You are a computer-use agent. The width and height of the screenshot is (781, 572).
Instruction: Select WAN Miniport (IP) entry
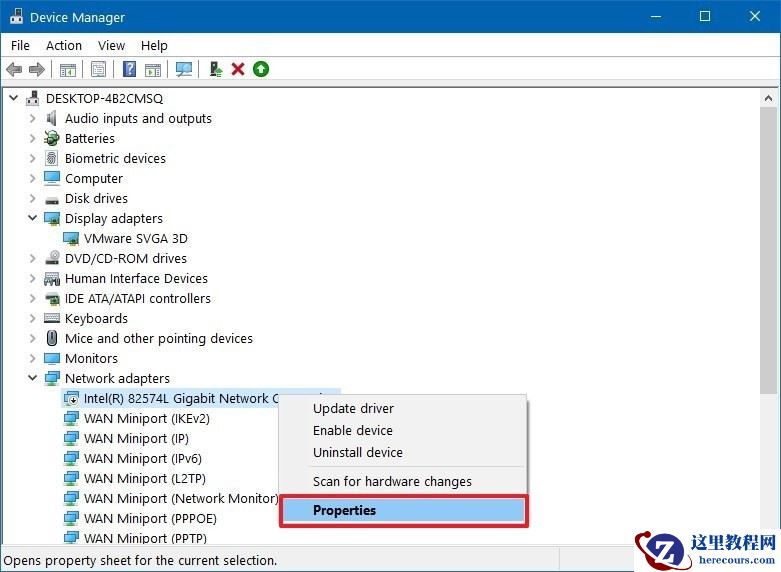click(136, 438)
